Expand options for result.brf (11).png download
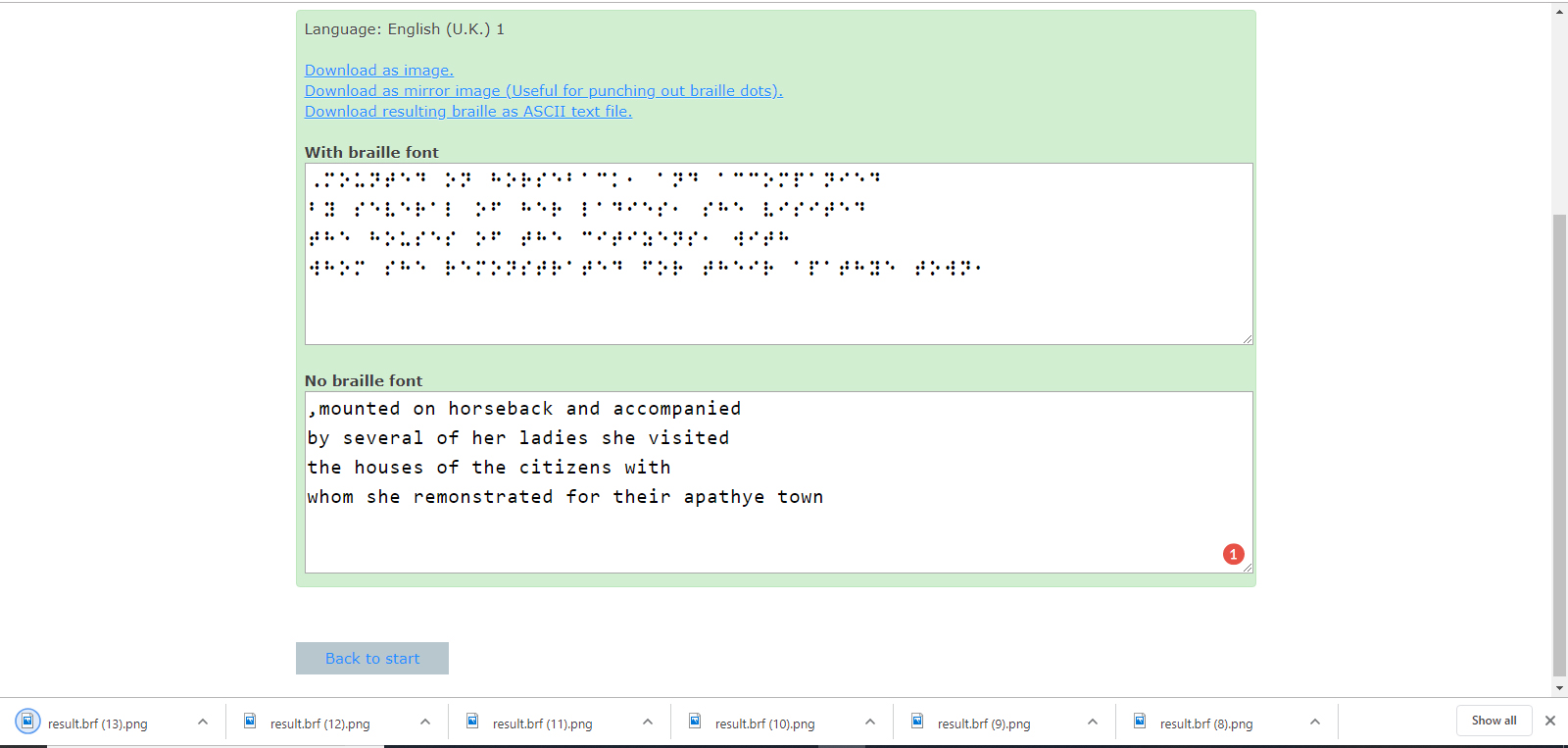The image size is (1568, 748). [648, 723]
